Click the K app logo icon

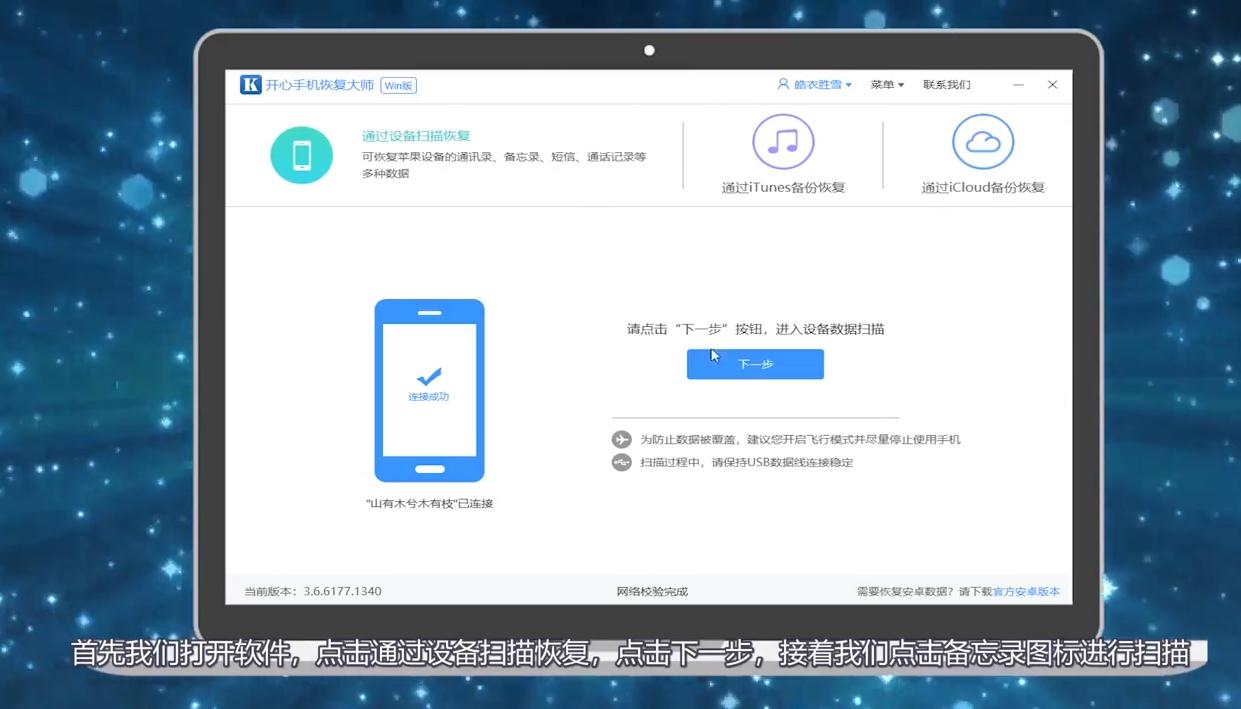[250, 85]
